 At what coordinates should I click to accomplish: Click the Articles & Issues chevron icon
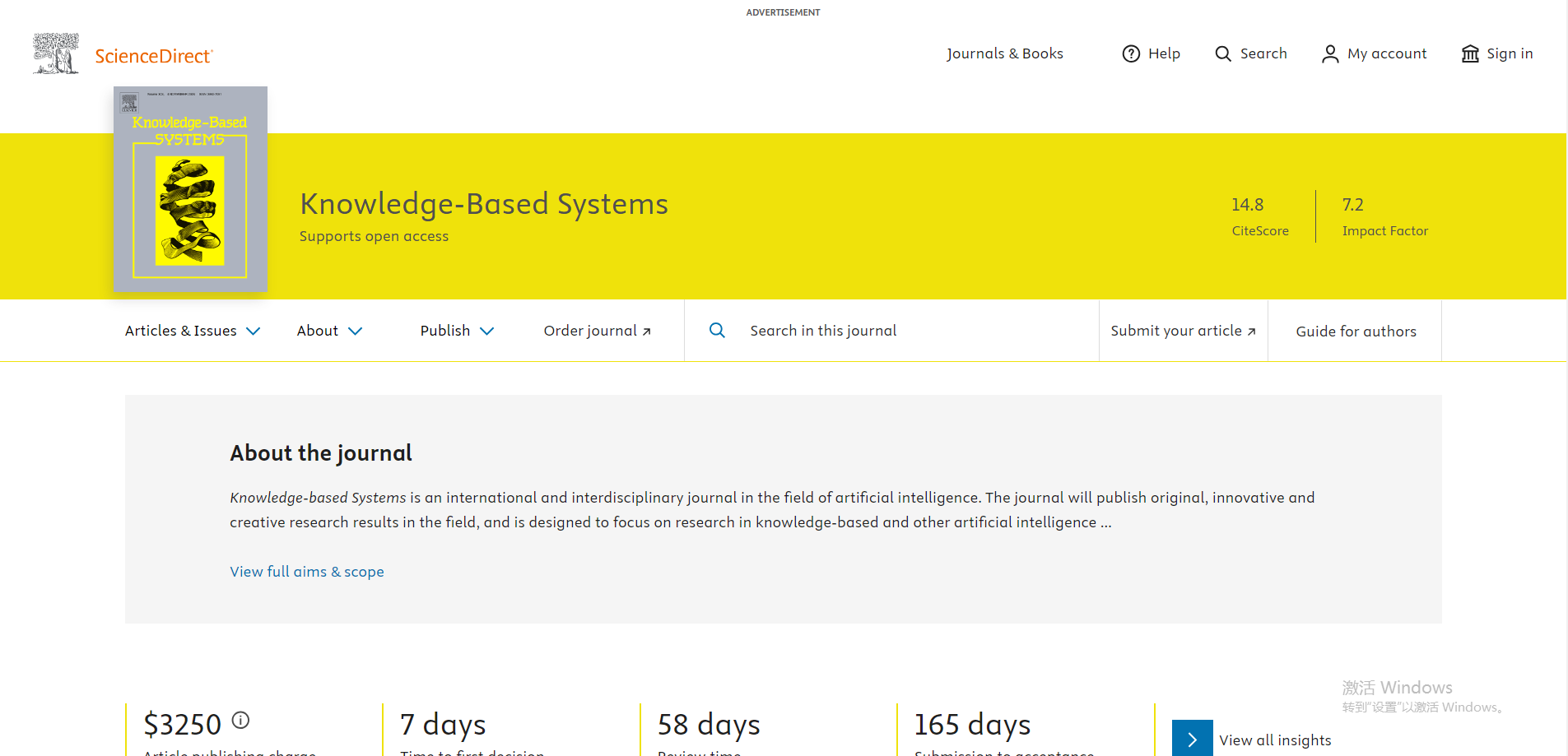(x=254, y=331)
